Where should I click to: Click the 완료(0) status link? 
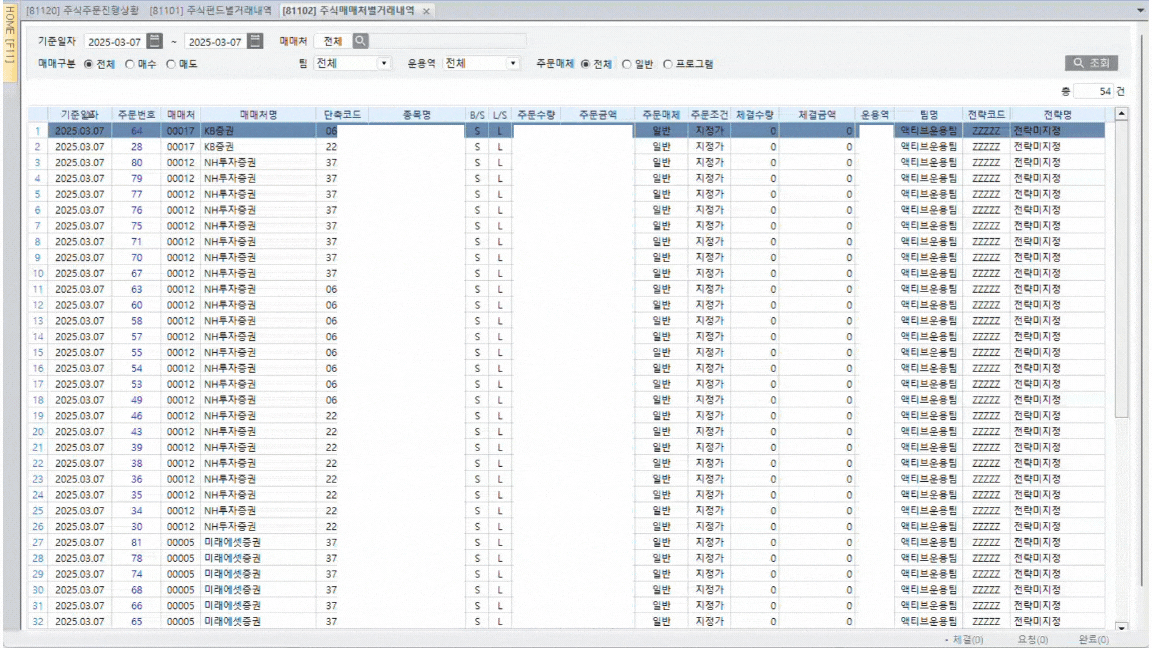[1094, 640]
